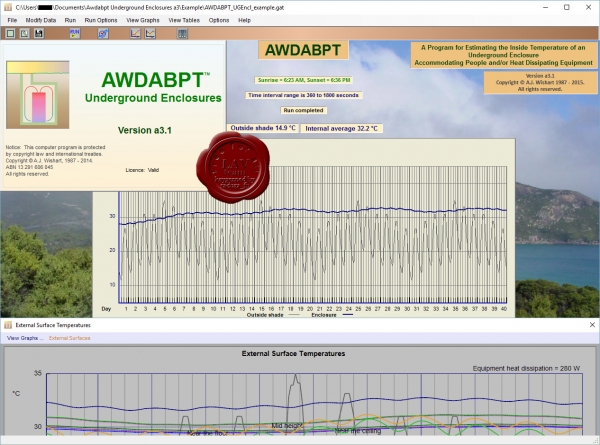Click the underground enclosure logo image
The height and width of the screenshot is (445, 600).
pos(38,95)
